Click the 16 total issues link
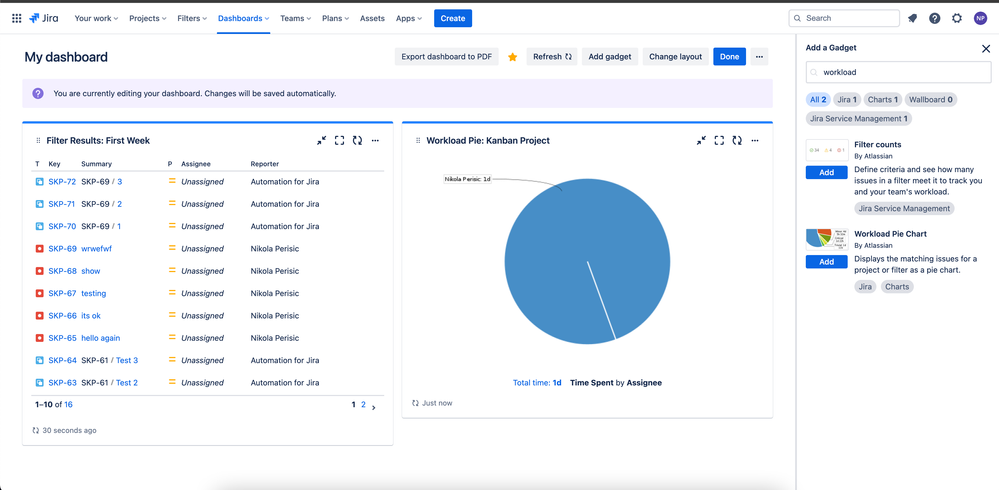The image size is (999, 490). 68,405
